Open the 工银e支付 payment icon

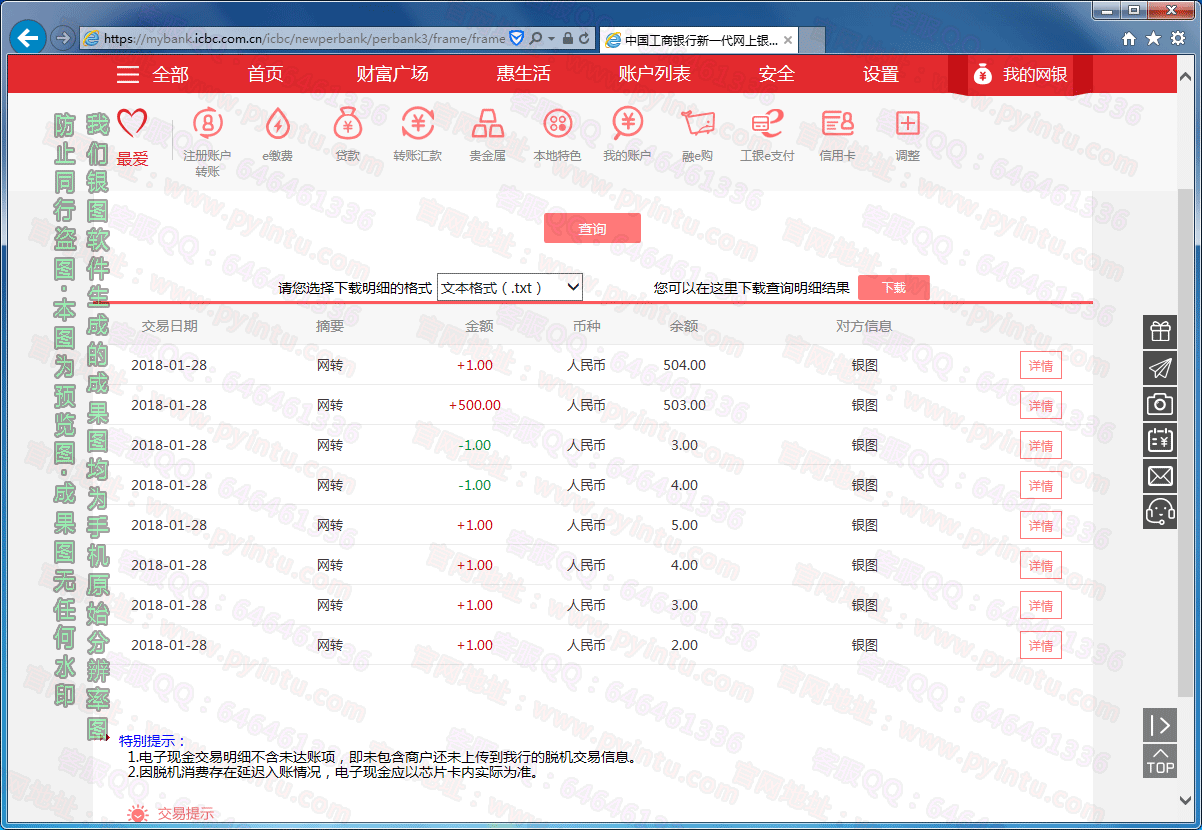(x=767, y=124)
